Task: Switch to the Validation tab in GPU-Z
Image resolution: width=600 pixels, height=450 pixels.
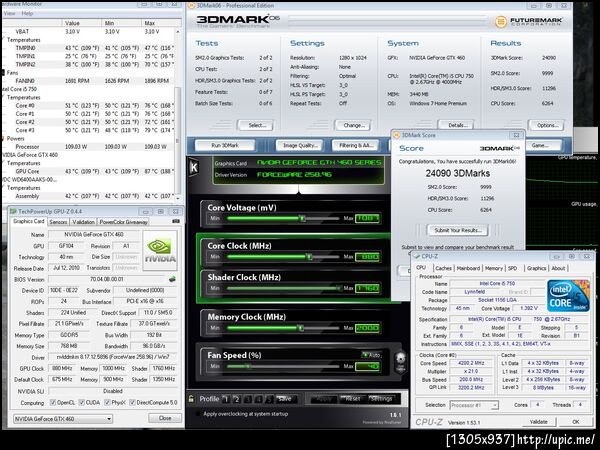Action: click(83, 222)
